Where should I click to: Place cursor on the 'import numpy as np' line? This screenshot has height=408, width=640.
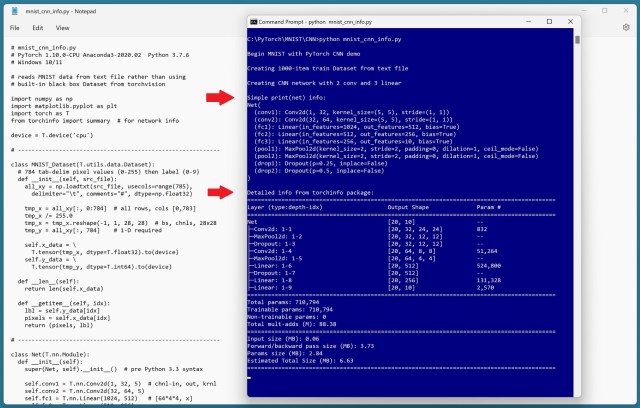(38, 99)
